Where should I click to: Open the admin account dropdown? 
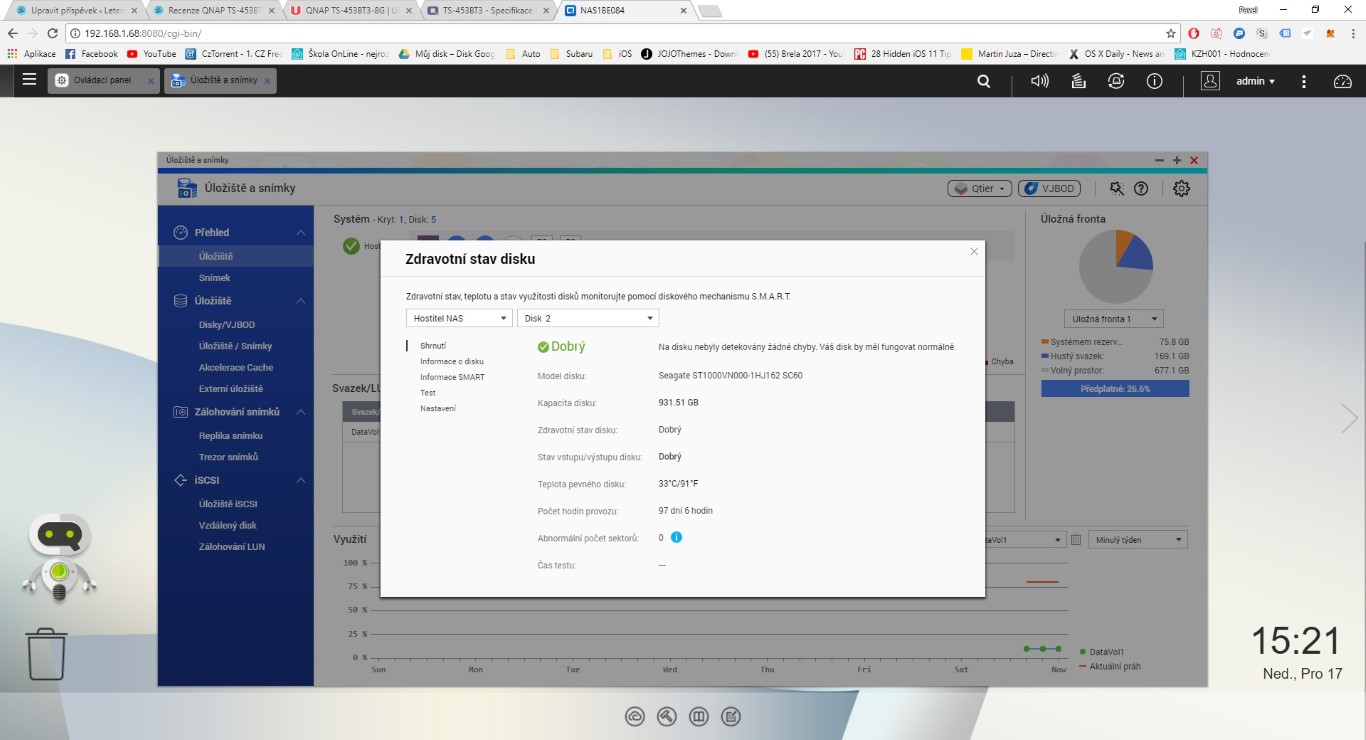pos(1256,81)
